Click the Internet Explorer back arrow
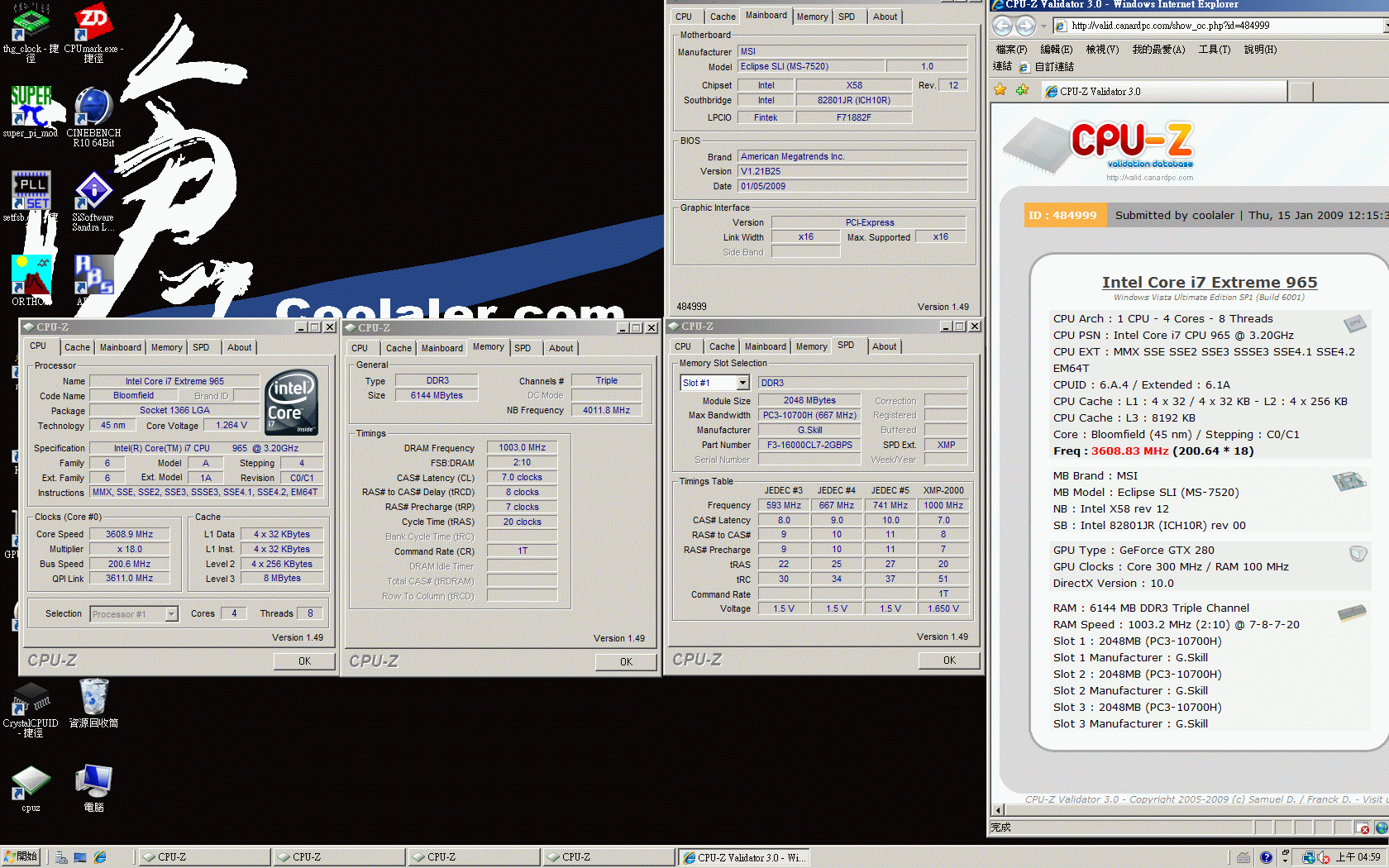 point(1002,26)
